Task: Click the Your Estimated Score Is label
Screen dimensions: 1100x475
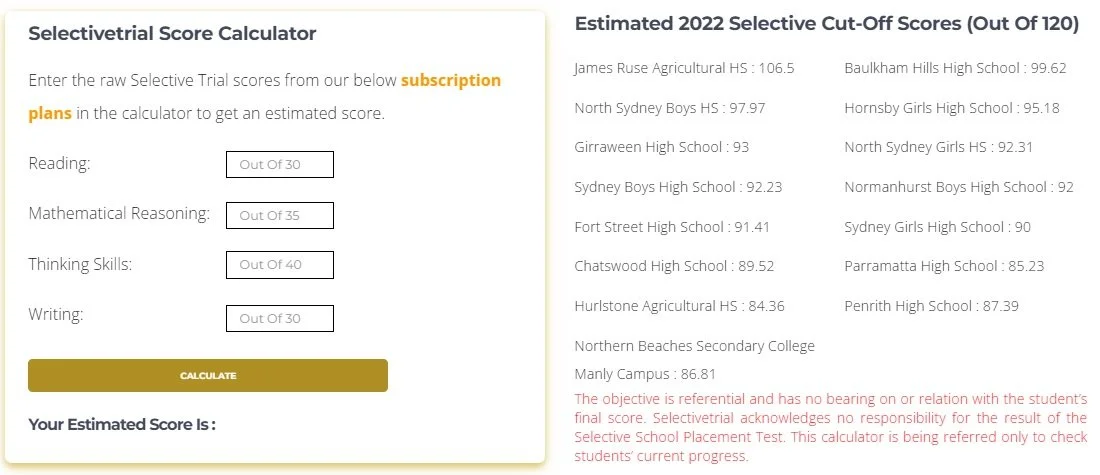Action: click(122, 424)
